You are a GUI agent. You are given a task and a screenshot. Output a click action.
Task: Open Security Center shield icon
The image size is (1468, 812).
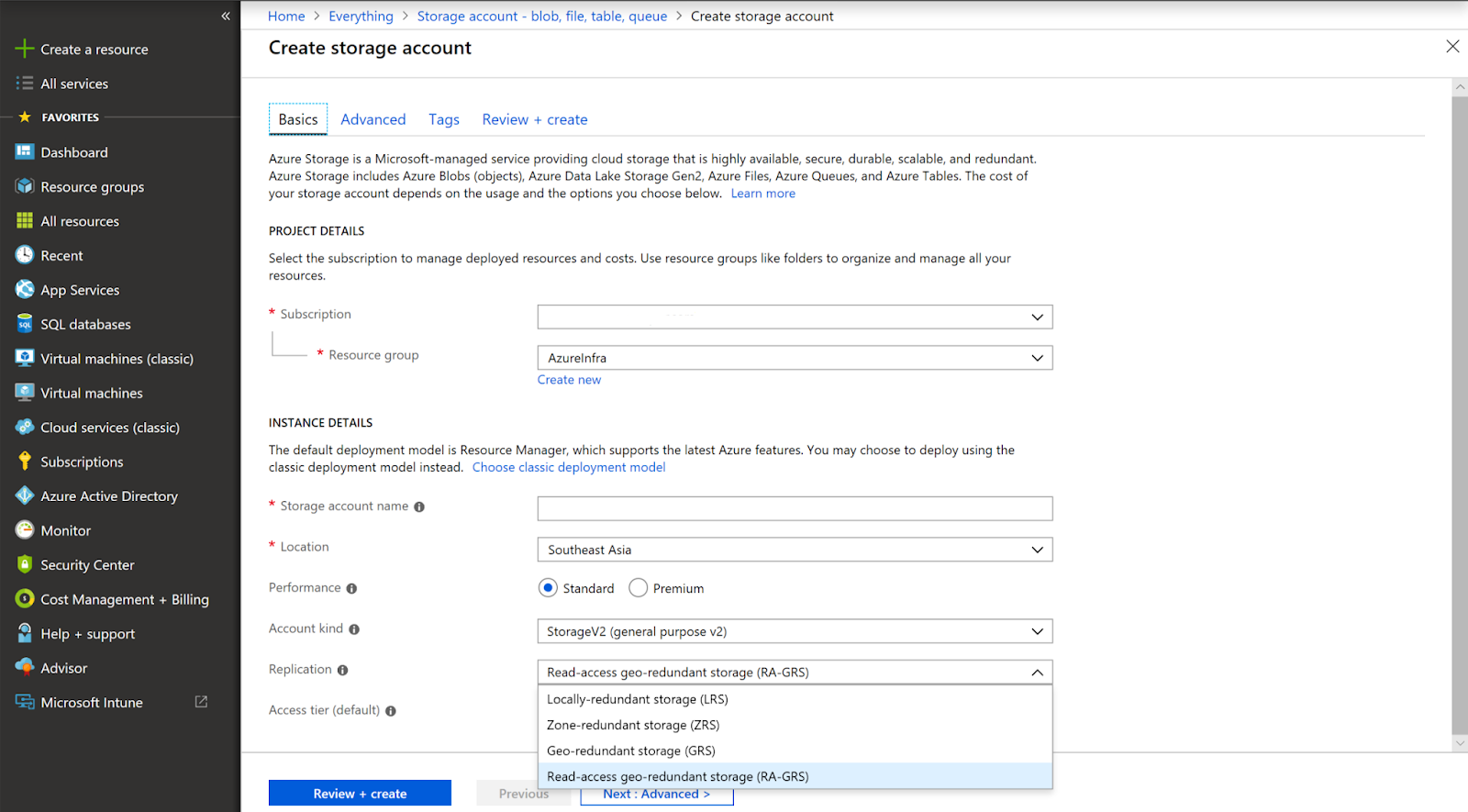pyautogui.click(x=25, y=564)
